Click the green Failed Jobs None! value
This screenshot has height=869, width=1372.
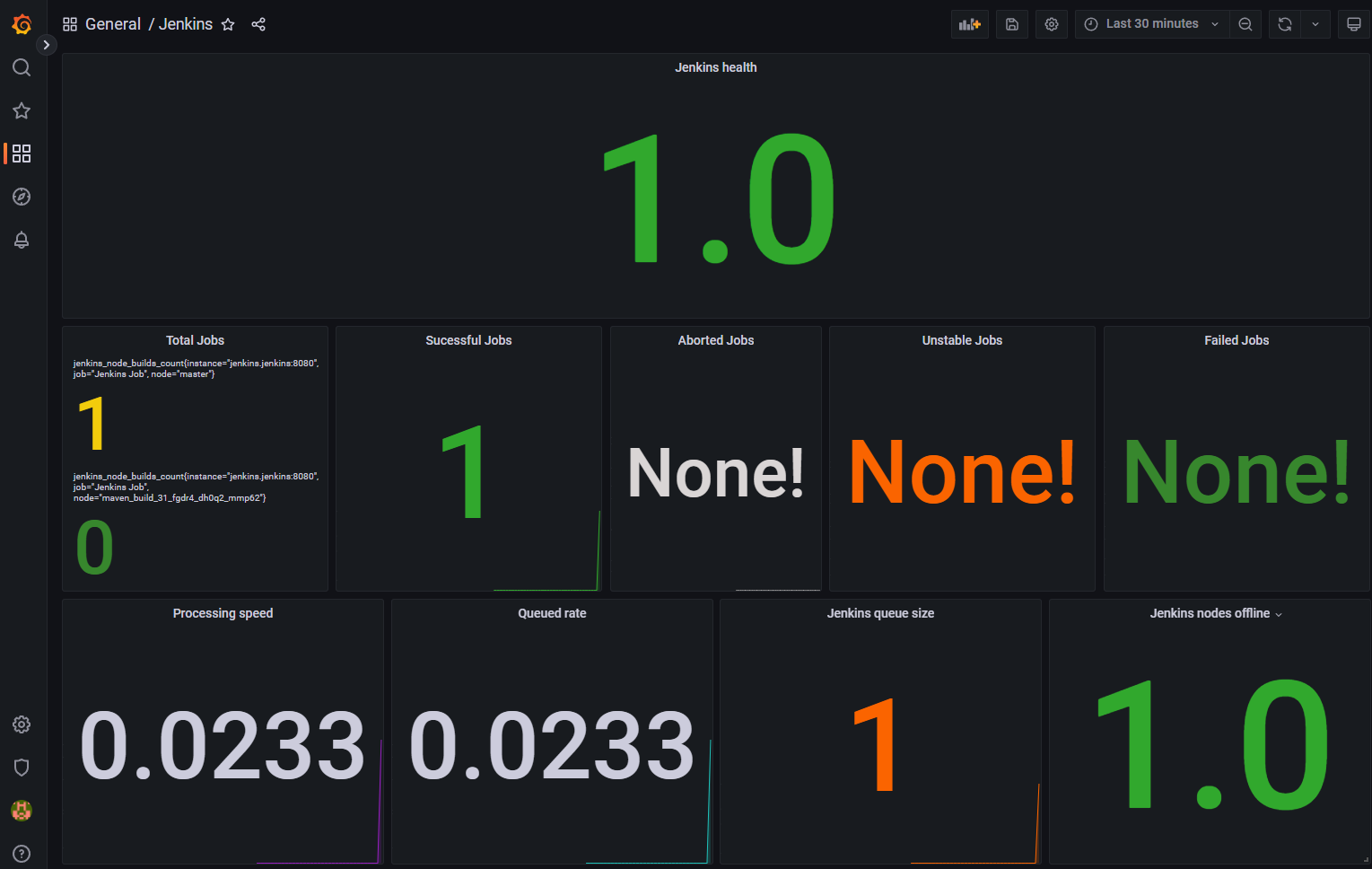(x=1237, y=472)
